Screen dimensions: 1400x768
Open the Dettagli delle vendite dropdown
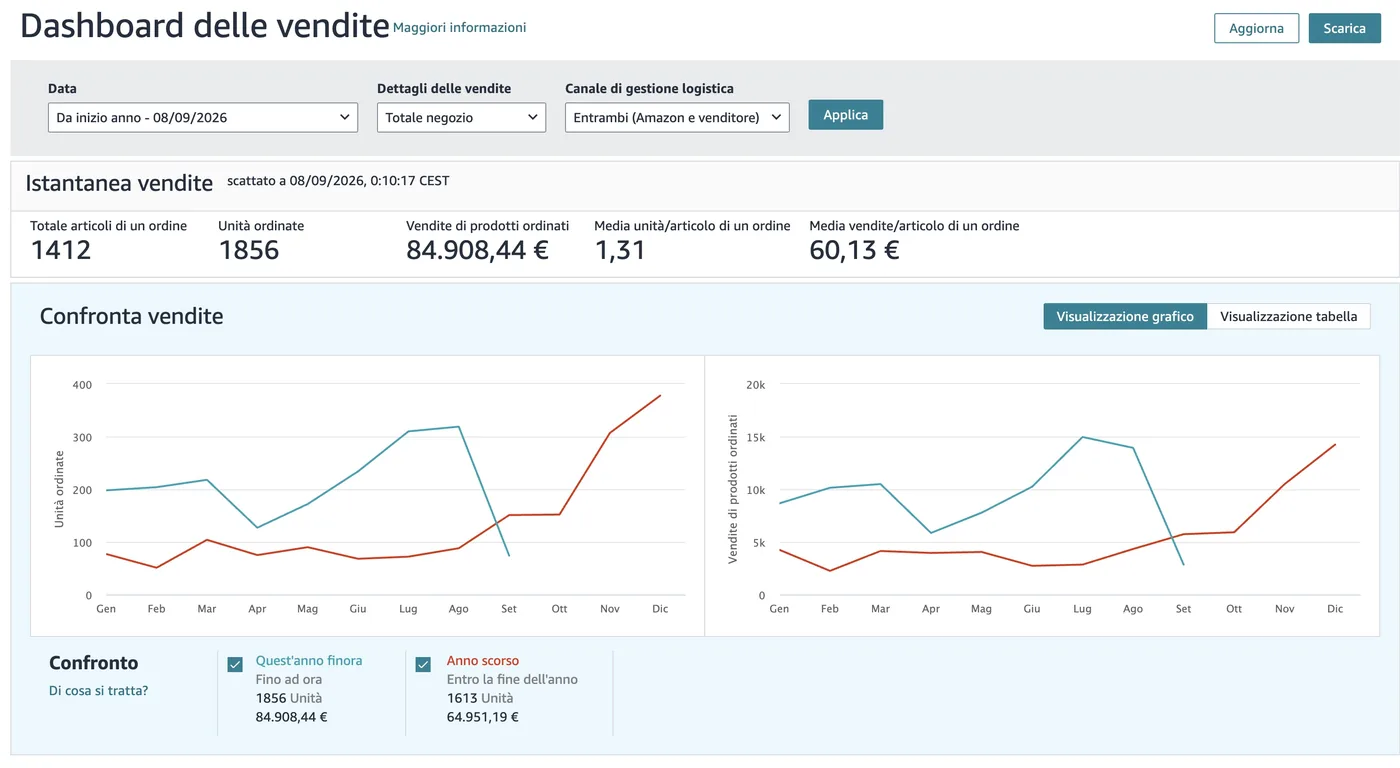pyautogui.click(x=461, y=117)
